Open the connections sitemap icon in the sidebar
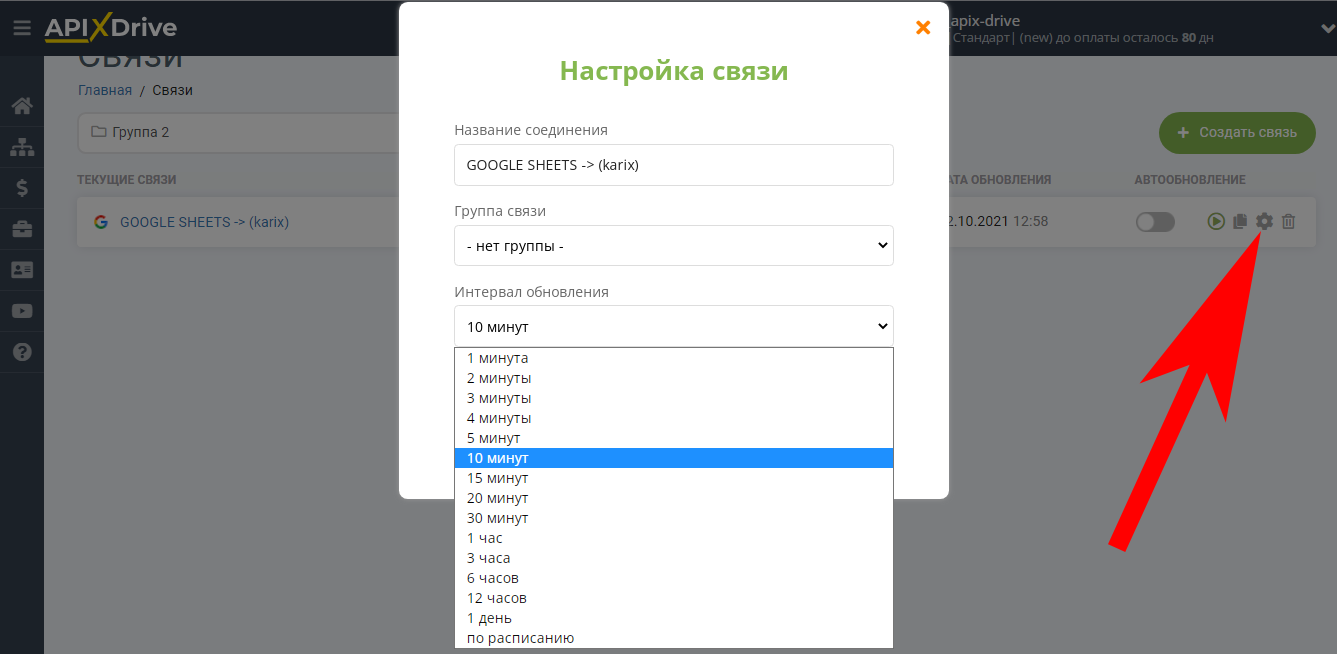1337x654 pixels. pyautogui.click(x=22, y=147)
